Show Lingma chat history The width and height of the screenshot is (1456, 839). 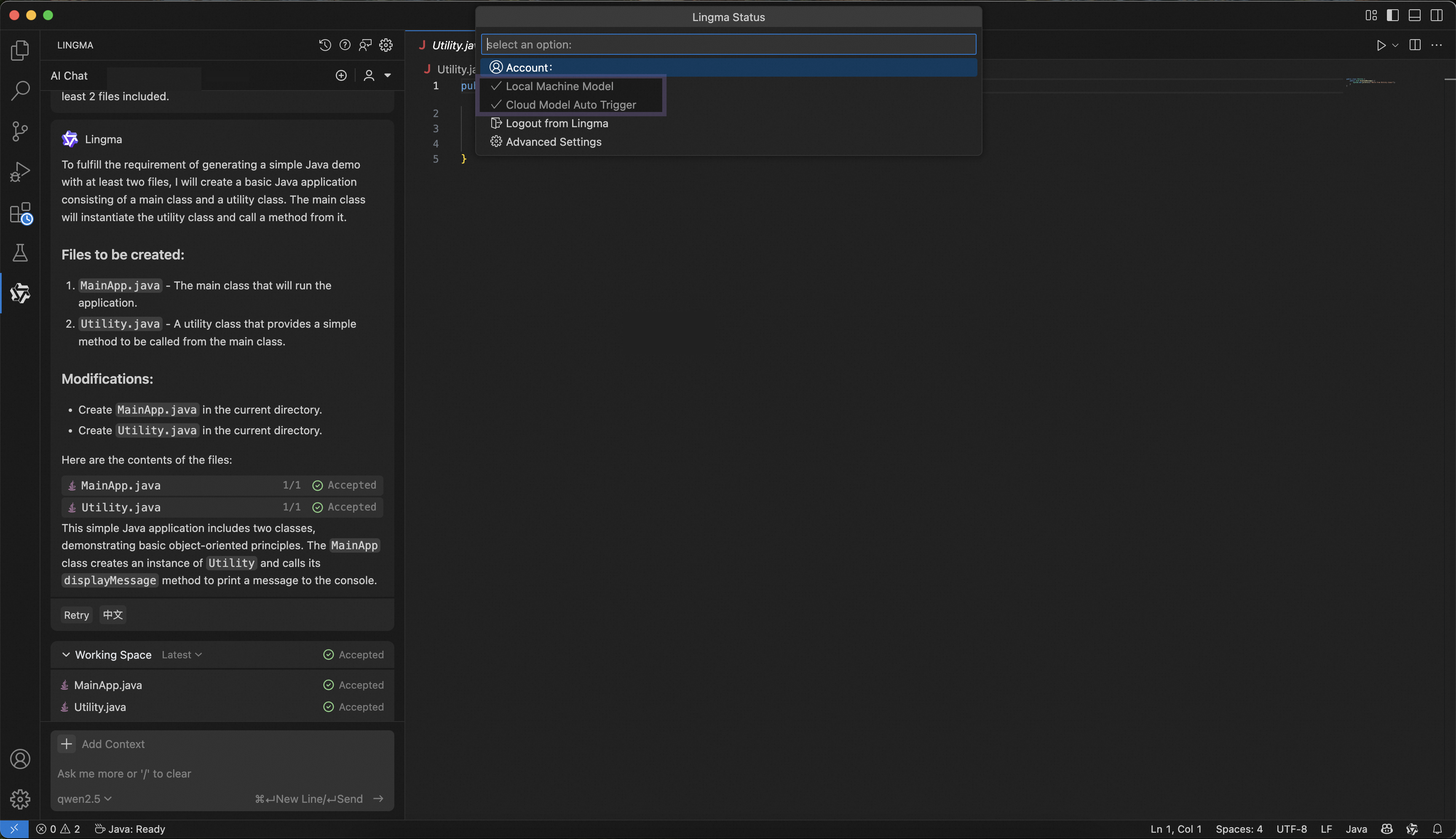[x=325, y=45]
